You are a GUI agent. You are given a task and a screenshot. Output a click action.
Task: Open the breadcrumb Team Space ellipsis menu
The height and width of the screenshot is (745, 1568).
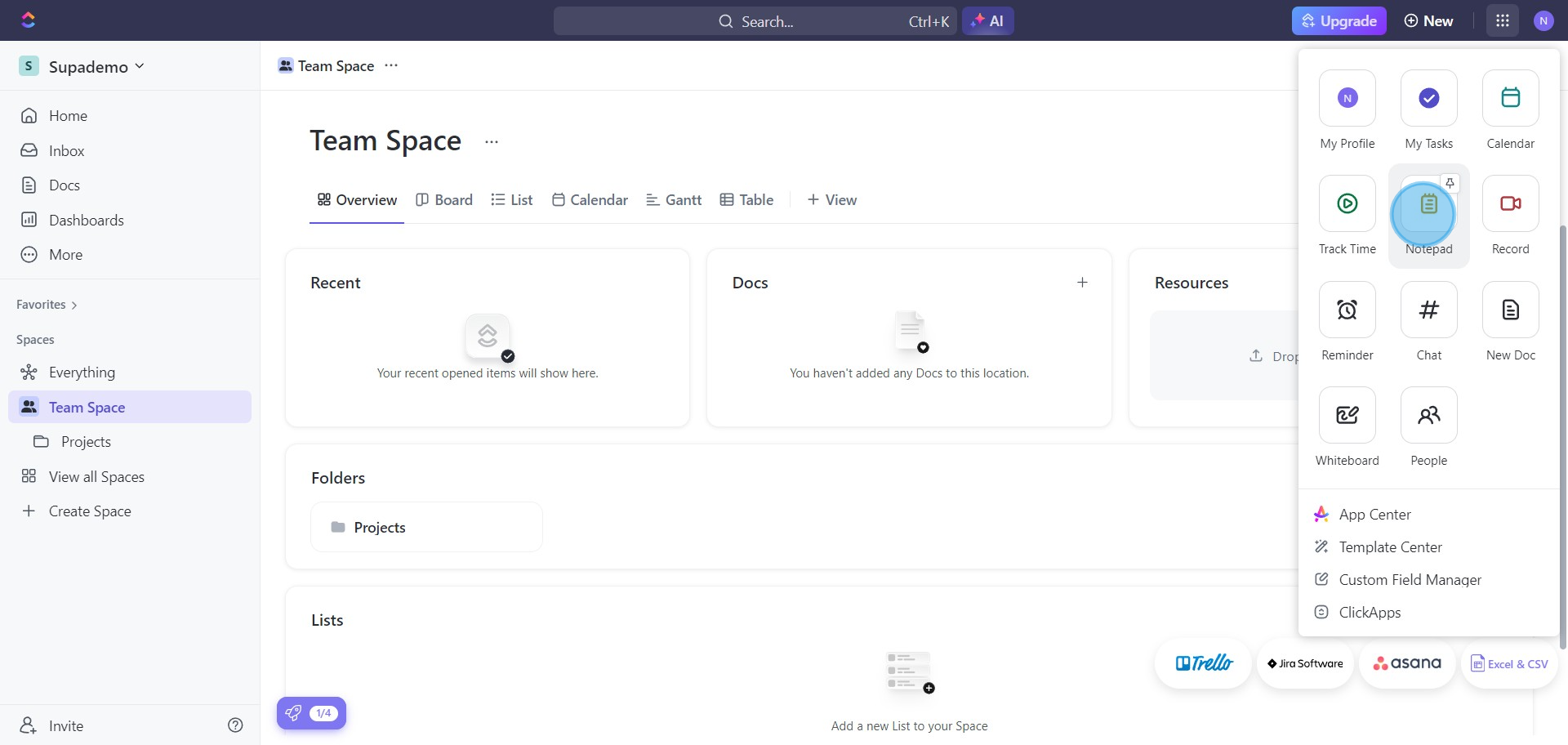tap(391, 65)
